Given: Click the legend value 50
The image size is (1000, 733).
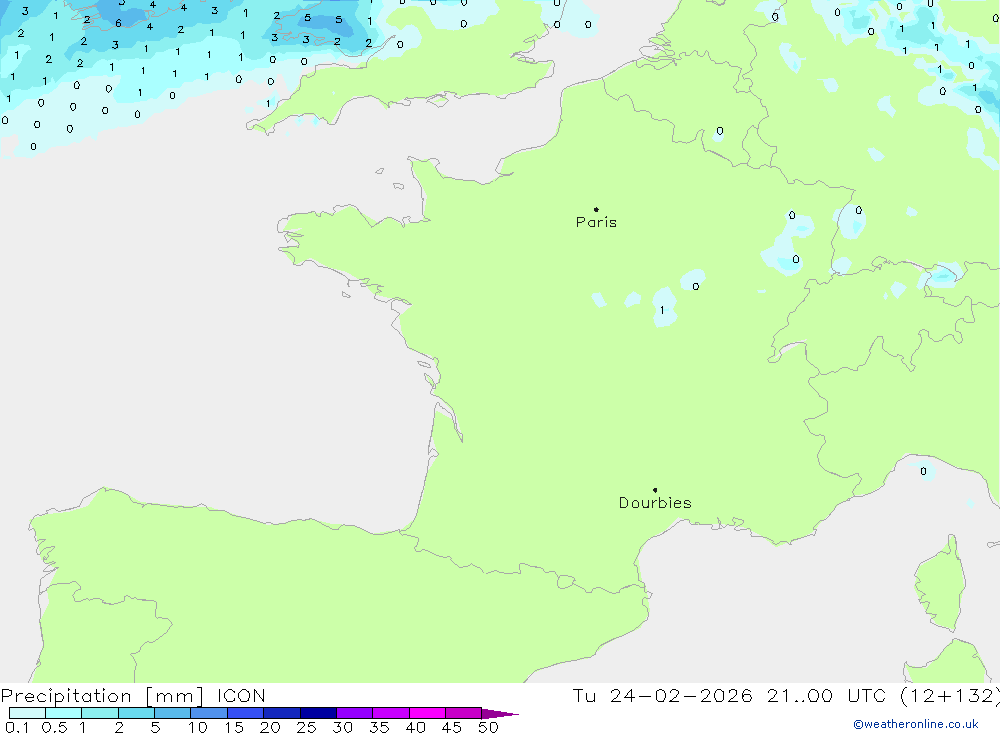Looking at the screenshot, I should 488,727.
